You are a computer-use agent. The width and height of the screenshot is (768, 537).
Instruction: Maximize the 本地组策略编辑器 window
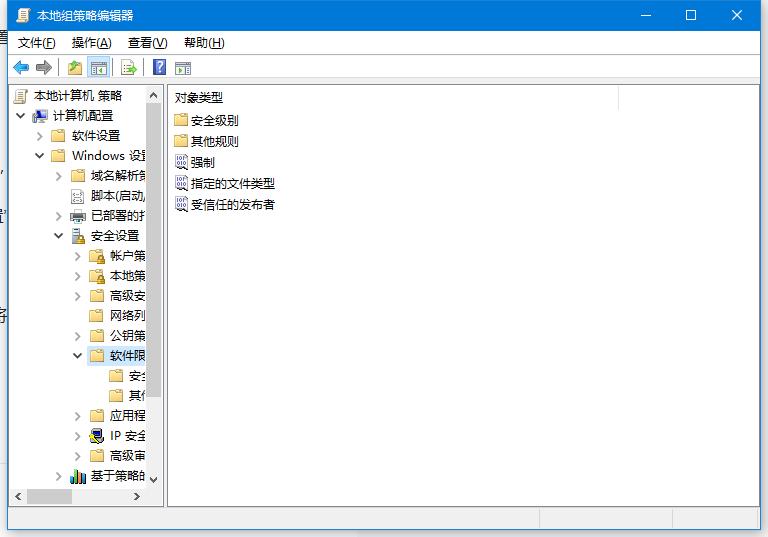691,15
